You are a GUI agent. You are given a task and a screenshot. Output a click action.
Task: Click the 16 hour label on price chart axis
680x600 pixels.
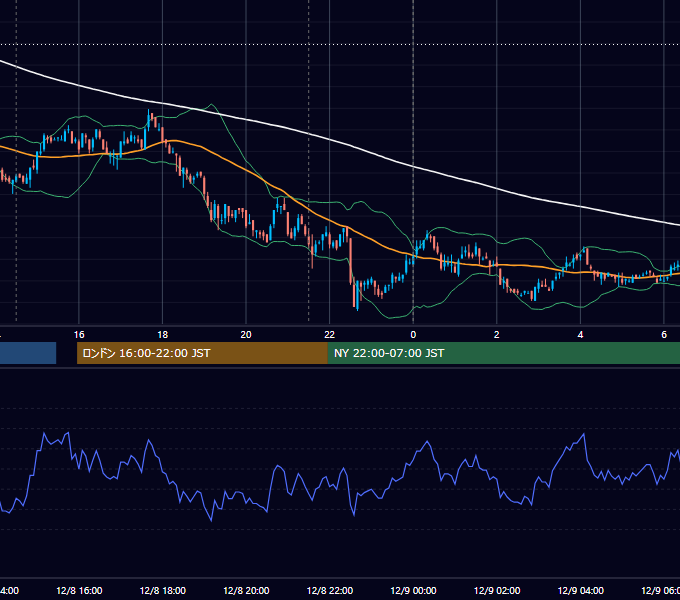[x=79, y=335]
